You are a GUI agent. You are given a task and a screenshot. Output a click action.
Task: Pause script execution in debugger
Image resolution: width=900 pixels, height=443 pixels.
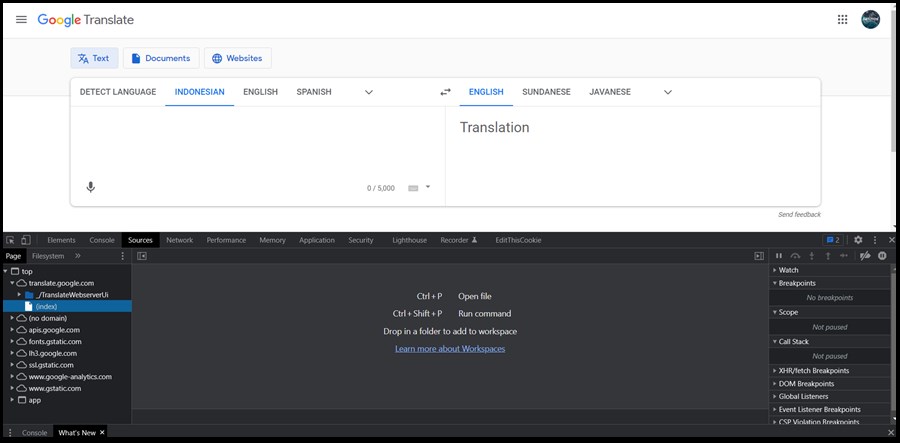pyautogui.click(x=779, y=256)
